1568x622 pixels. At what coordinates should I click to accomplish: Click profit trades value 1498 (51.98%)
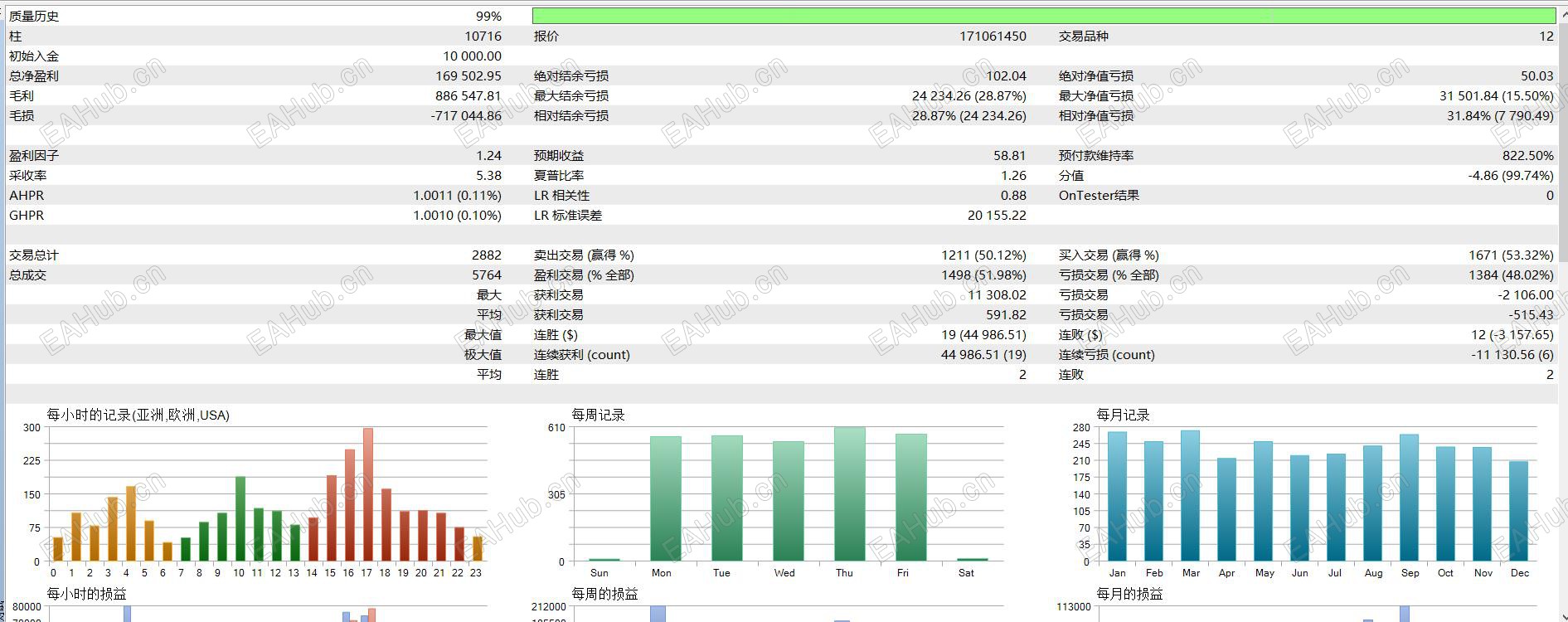(x=983, y=275)
